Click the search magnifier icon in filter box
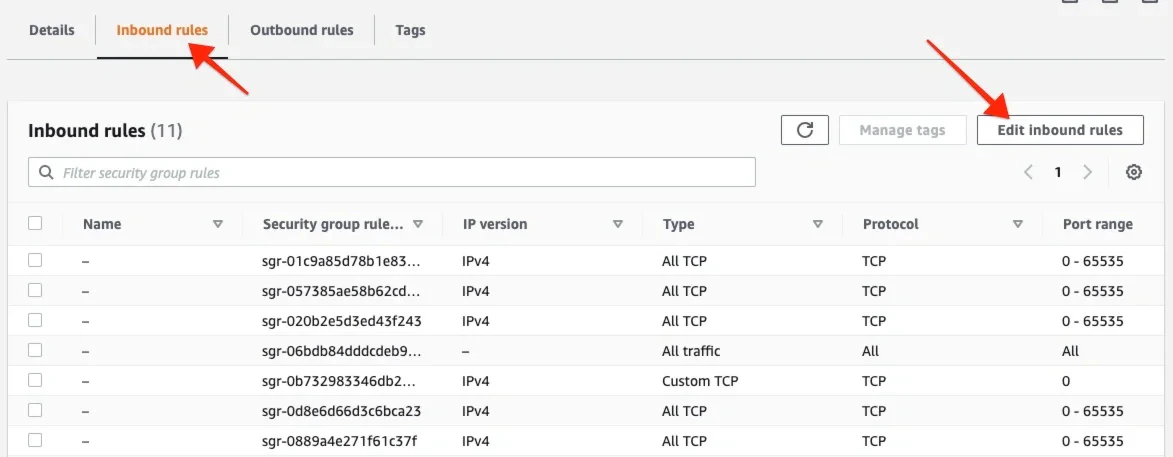 46,172
